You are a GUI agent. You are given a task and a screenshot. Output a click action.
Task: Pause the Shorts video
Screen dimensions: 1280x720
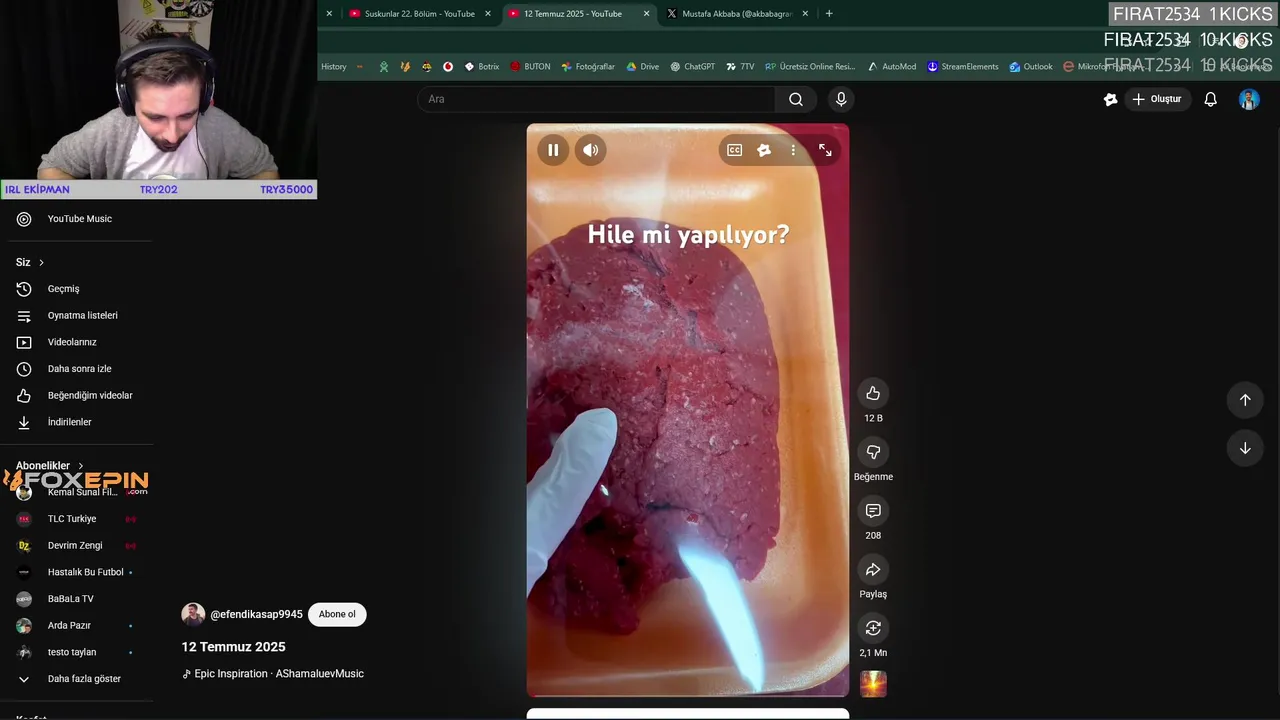click(553, 150)
